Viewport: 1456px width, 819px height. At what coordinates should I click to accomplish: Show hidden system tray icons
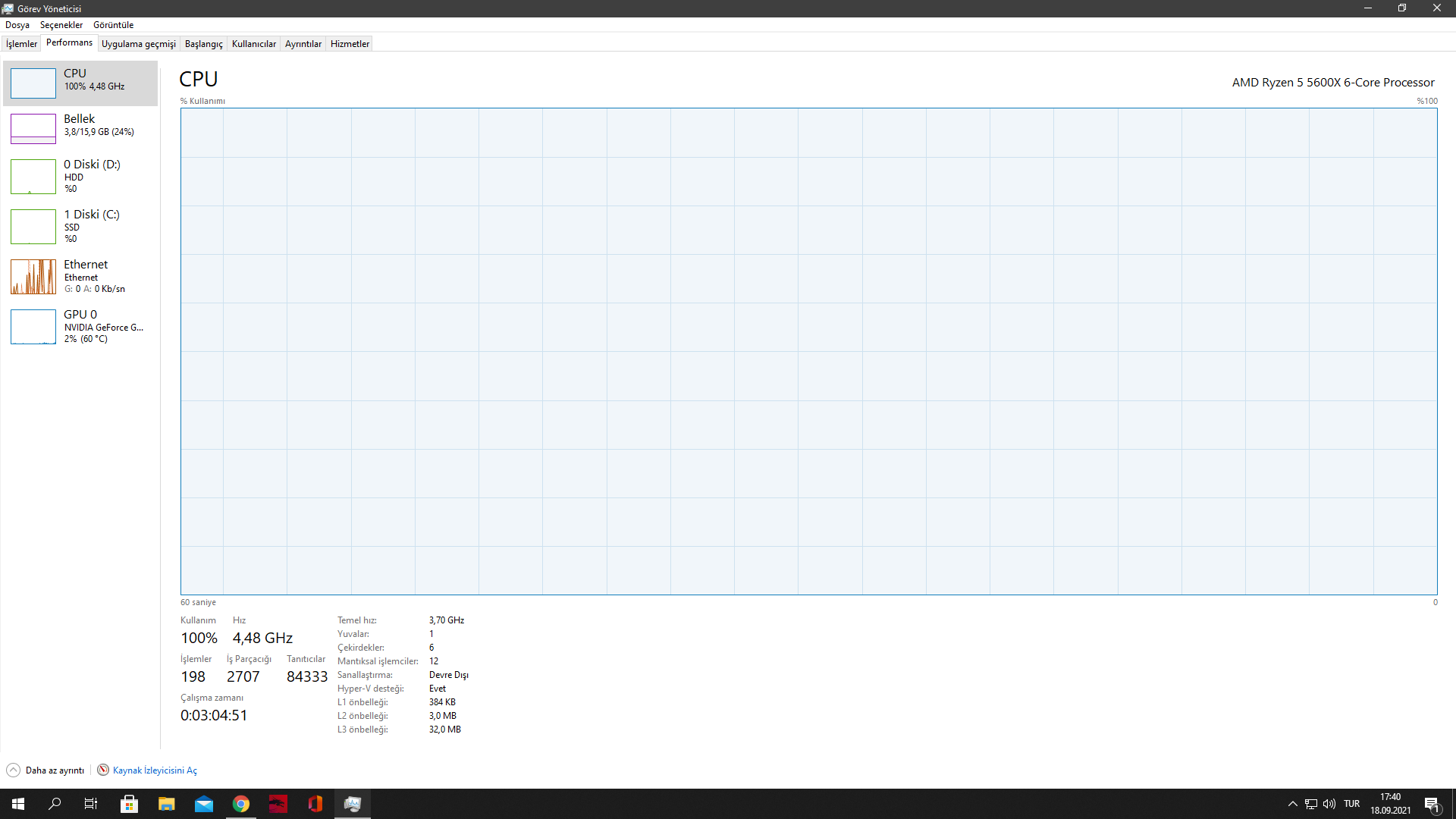coord(1293,804)
